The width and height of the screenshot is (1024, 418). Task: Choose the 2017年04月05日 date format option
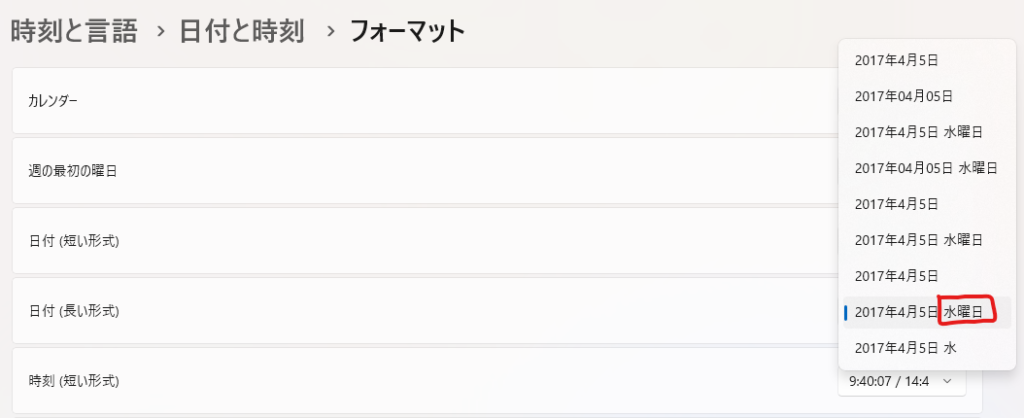tap(904, 96)
